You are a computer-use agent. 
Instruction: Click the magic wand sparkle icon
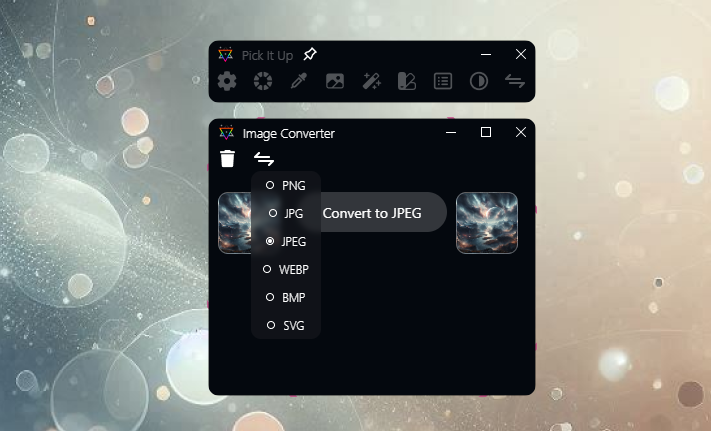[x=371, y=82]
